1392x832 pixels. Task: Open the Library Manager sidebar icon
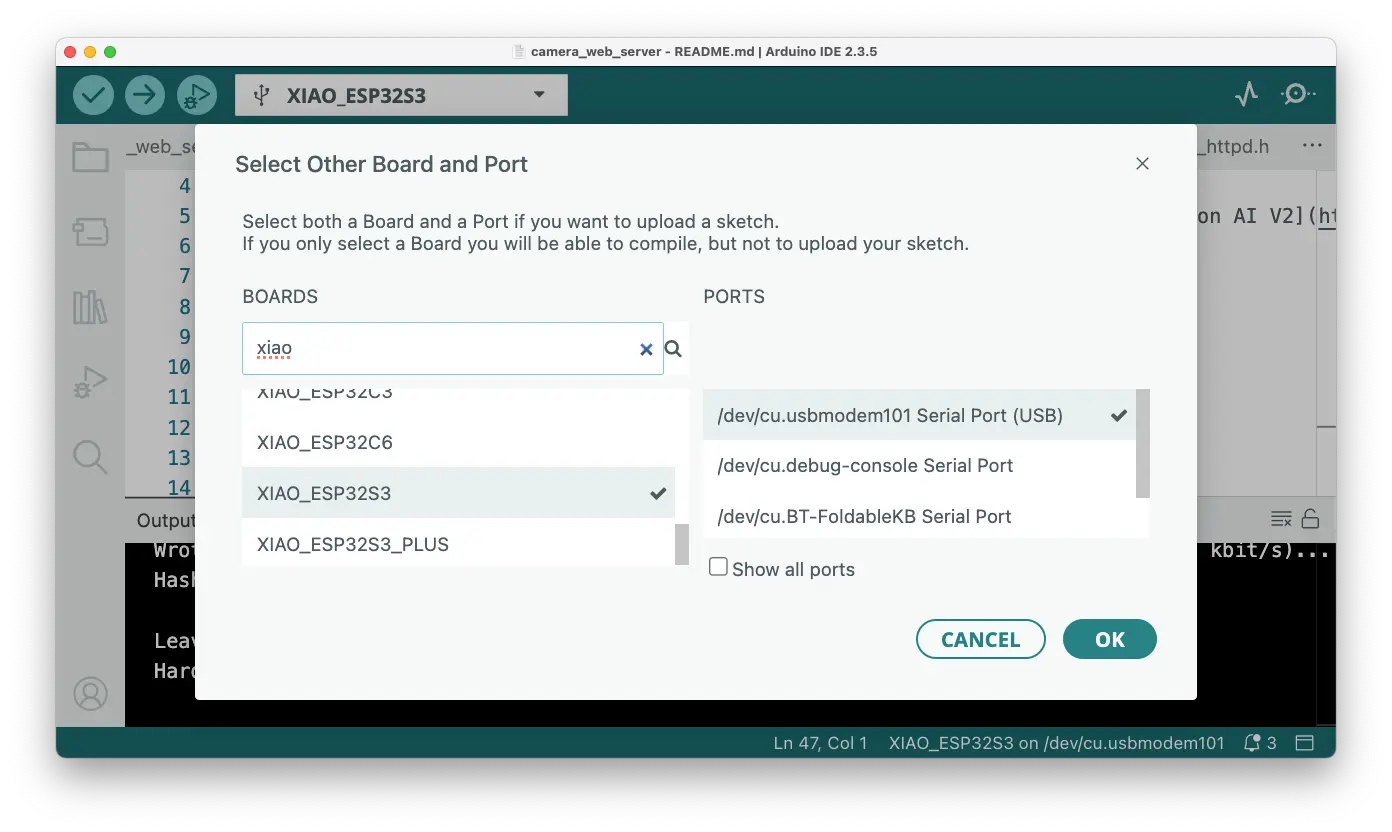(x=90, y=307)
